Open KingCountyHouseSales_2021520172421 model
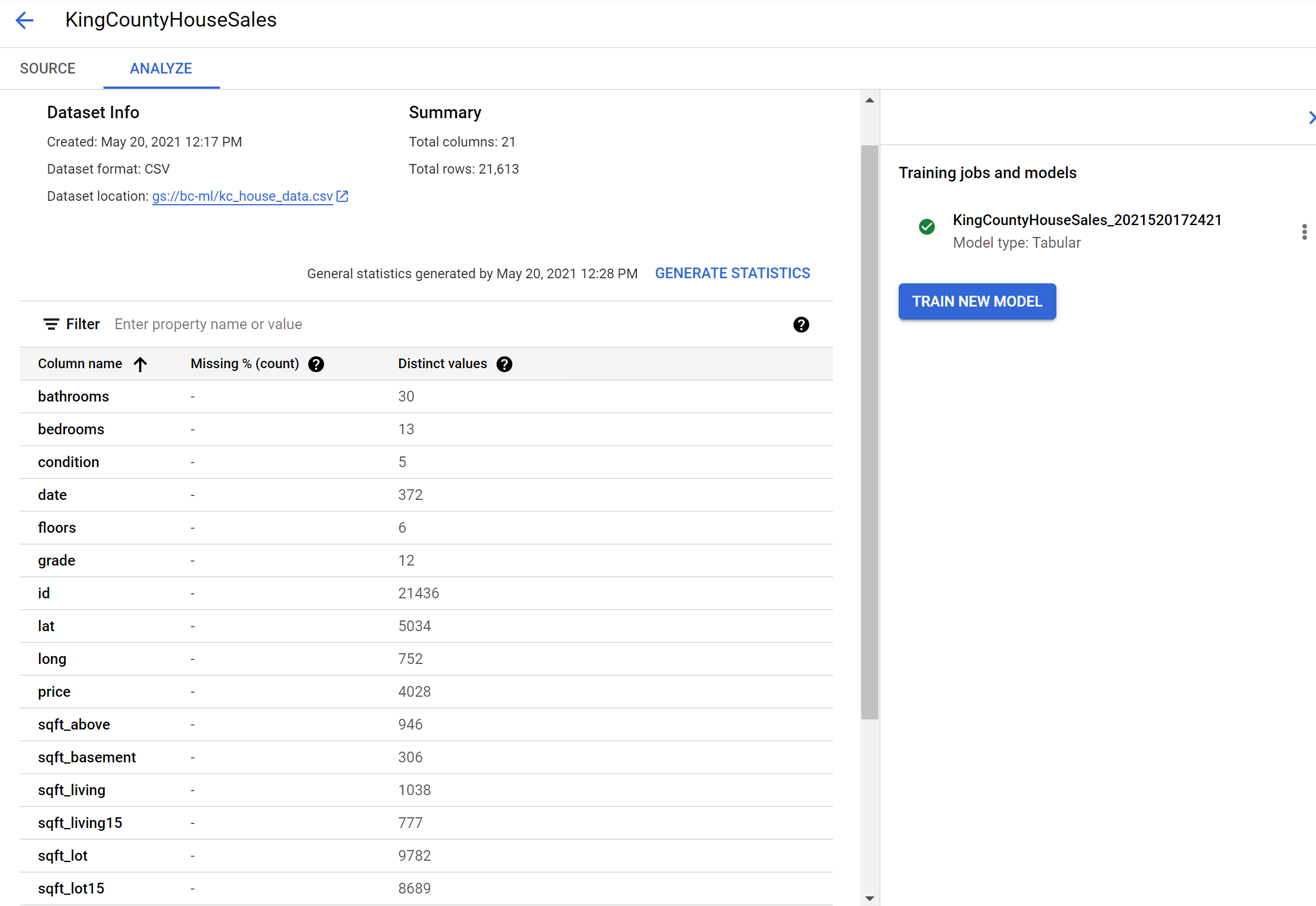 [1087, 219]
